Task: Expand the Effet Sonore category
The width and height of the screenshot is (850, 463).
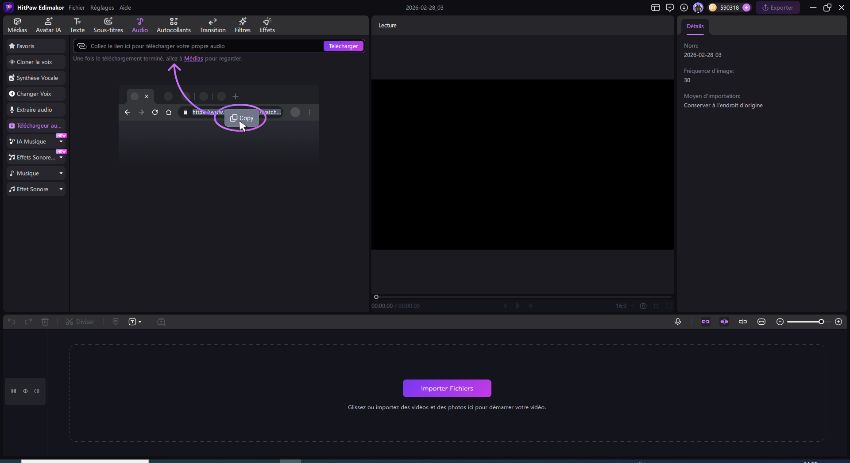Action: 60,189
